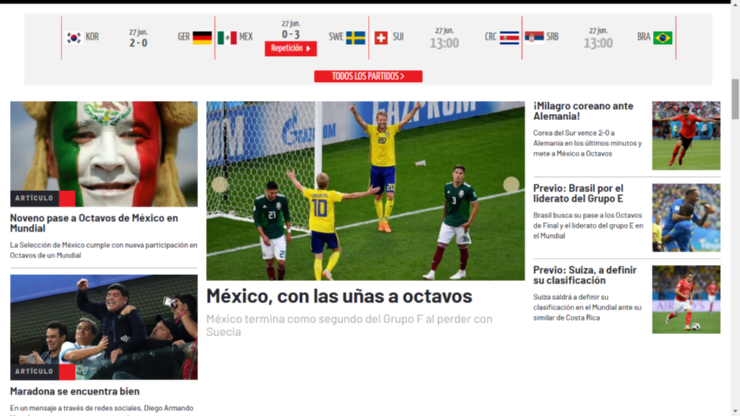The width and height of the screenshot is (740, 416).
Task: Click the page's vertical scrollbar thumb
Action: coord(735,98)
